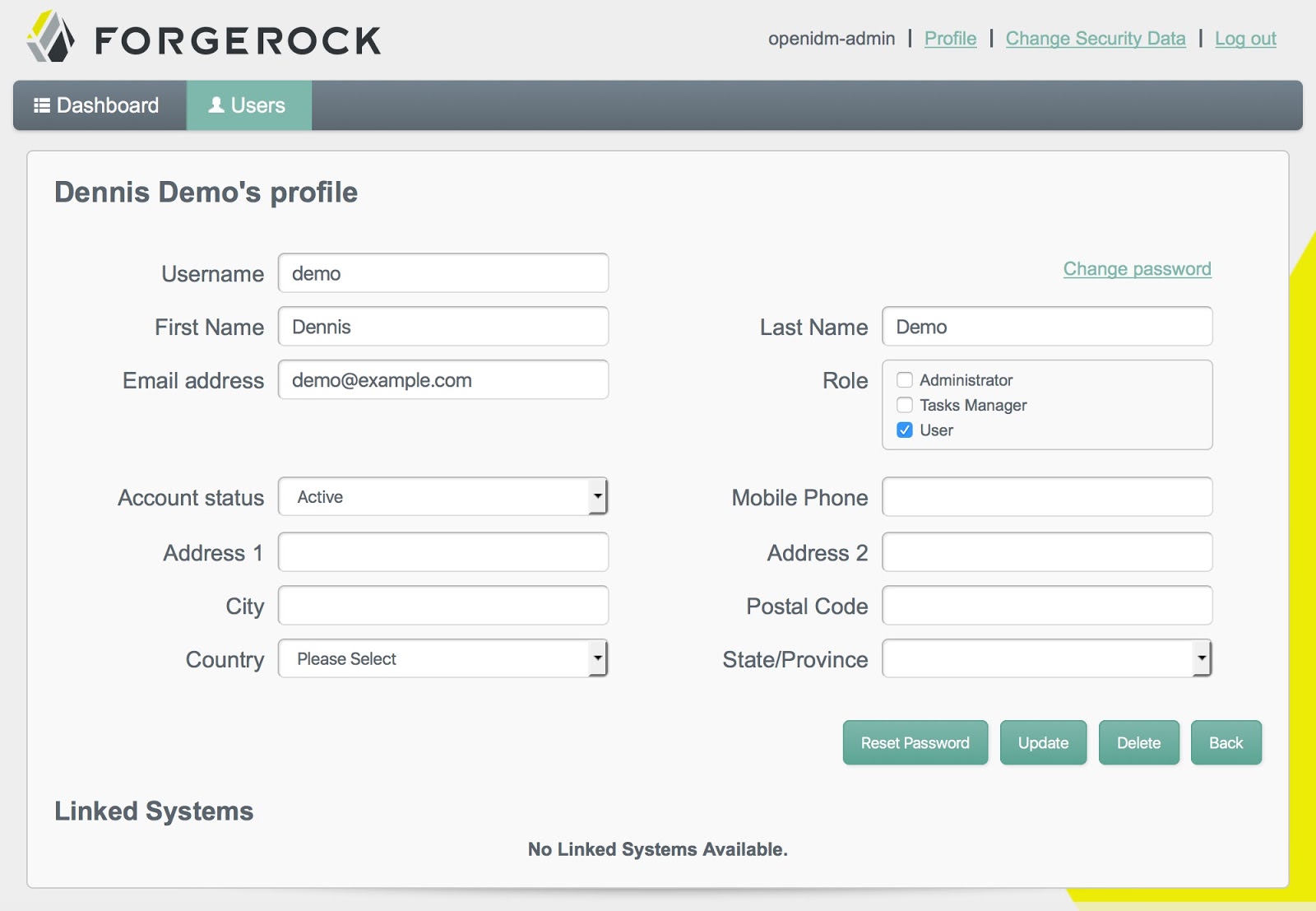
Task: Select the Dashboard grid icon
Action: 43,105
